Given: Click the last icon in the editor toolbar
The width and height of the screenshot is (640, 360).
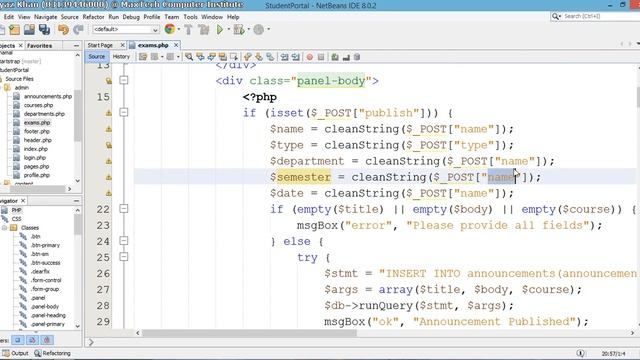Looking at the screenshot, I should (357, 57).
